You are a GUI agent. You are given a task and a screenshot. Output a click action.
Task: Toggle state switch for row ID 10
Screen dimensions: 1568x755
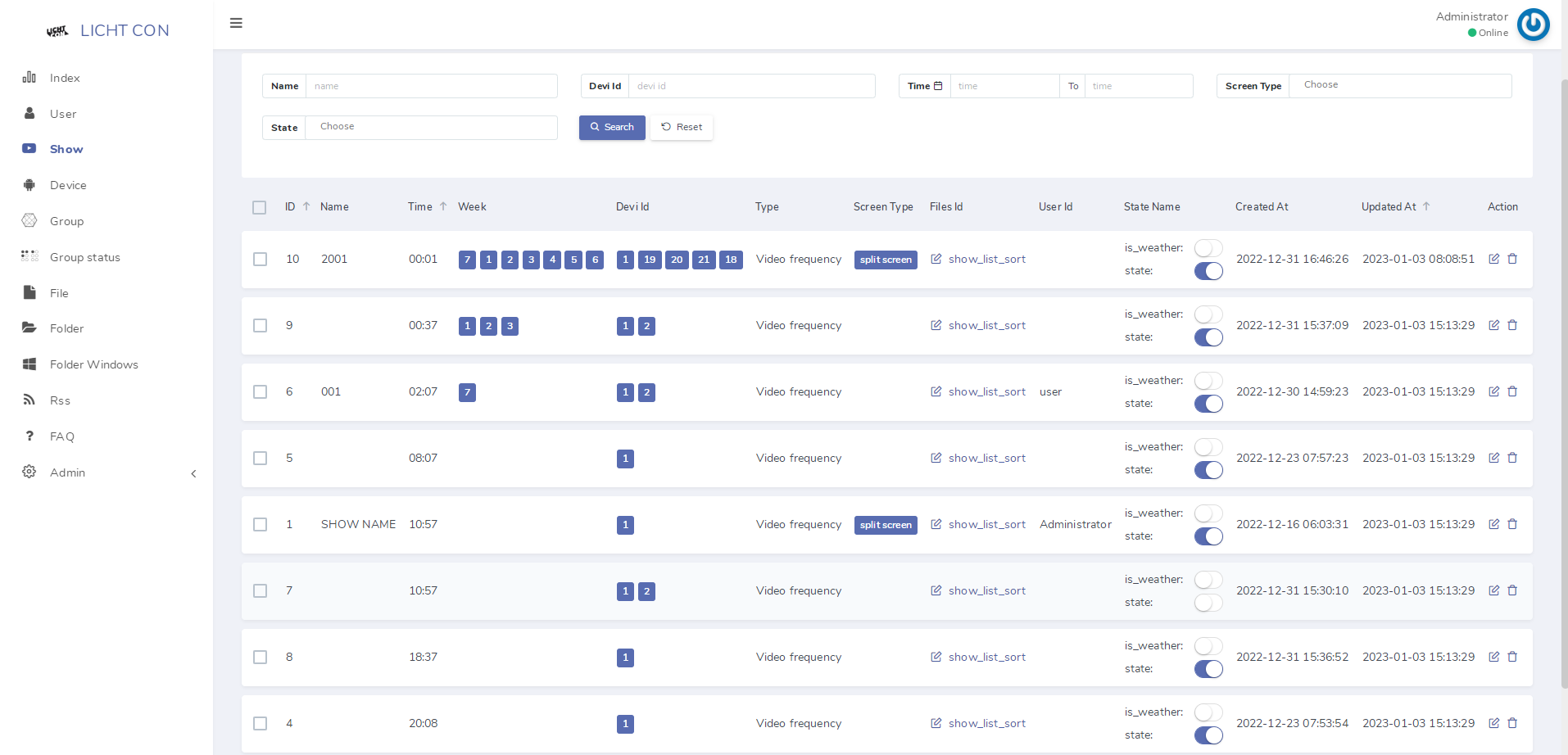[1208, 271]
